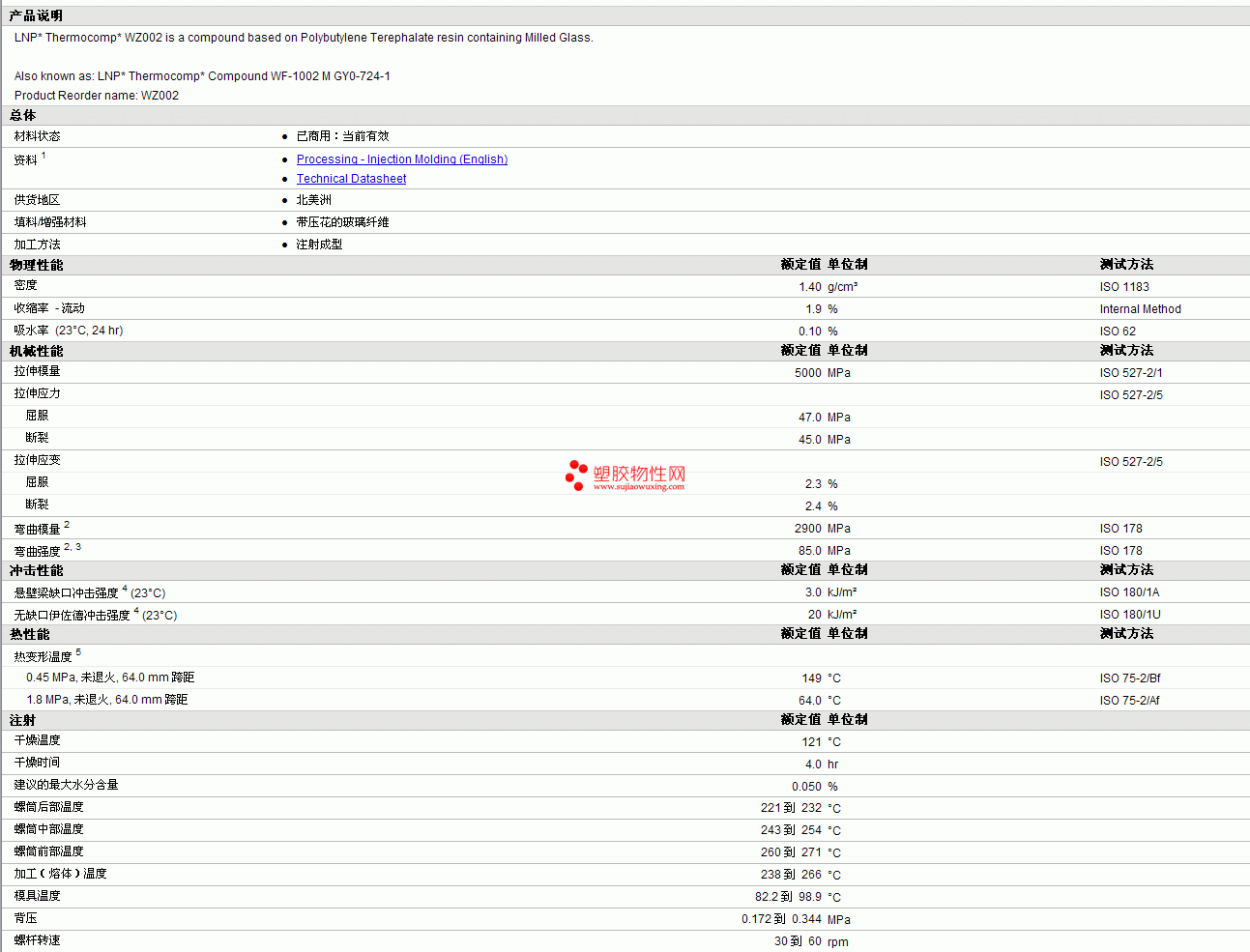Select the yield stress value 47.0

810,418
